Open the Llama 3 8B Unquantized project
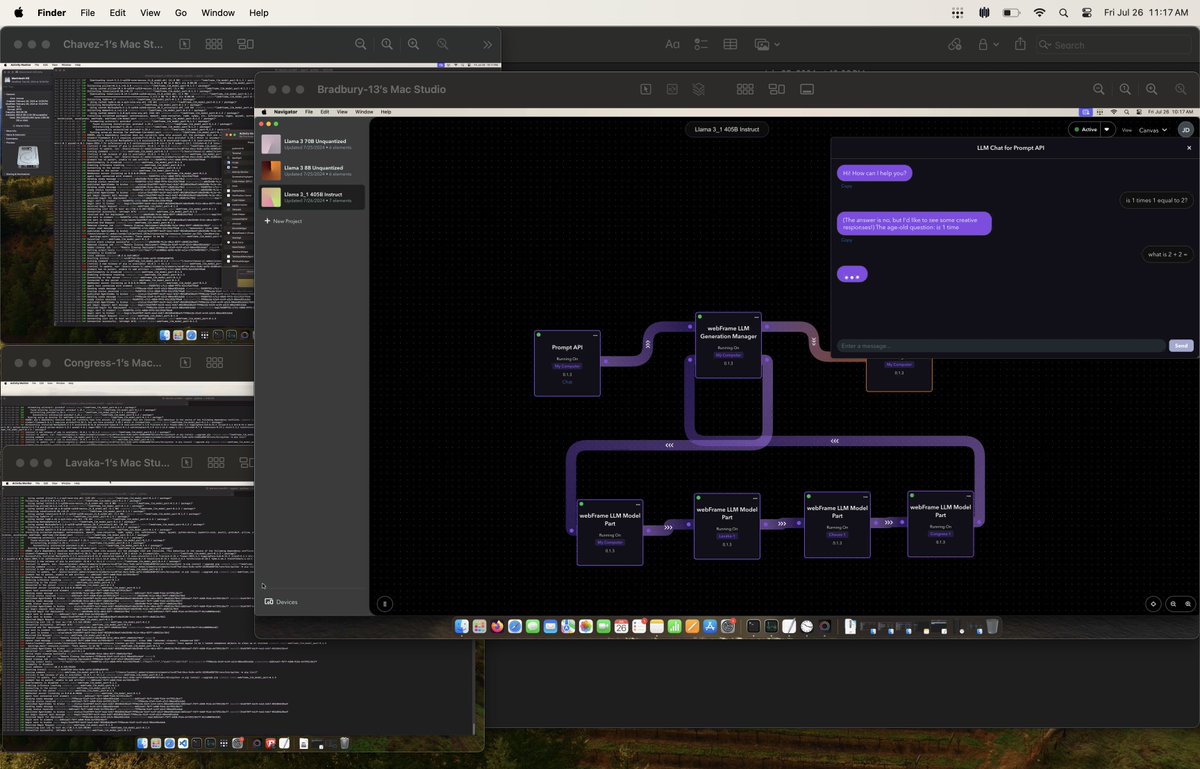1200x769 pixels. 311,170
